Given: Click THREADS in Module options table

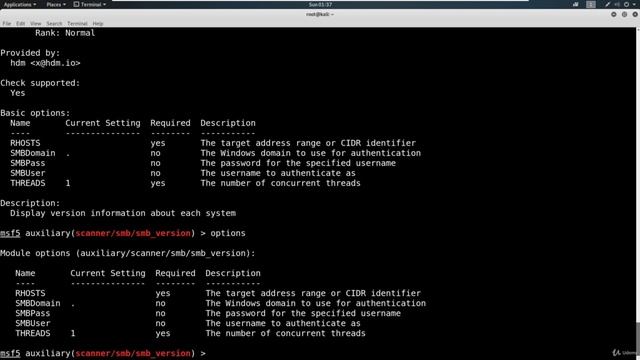Looking at the screenshot, I should coord(33,333).
